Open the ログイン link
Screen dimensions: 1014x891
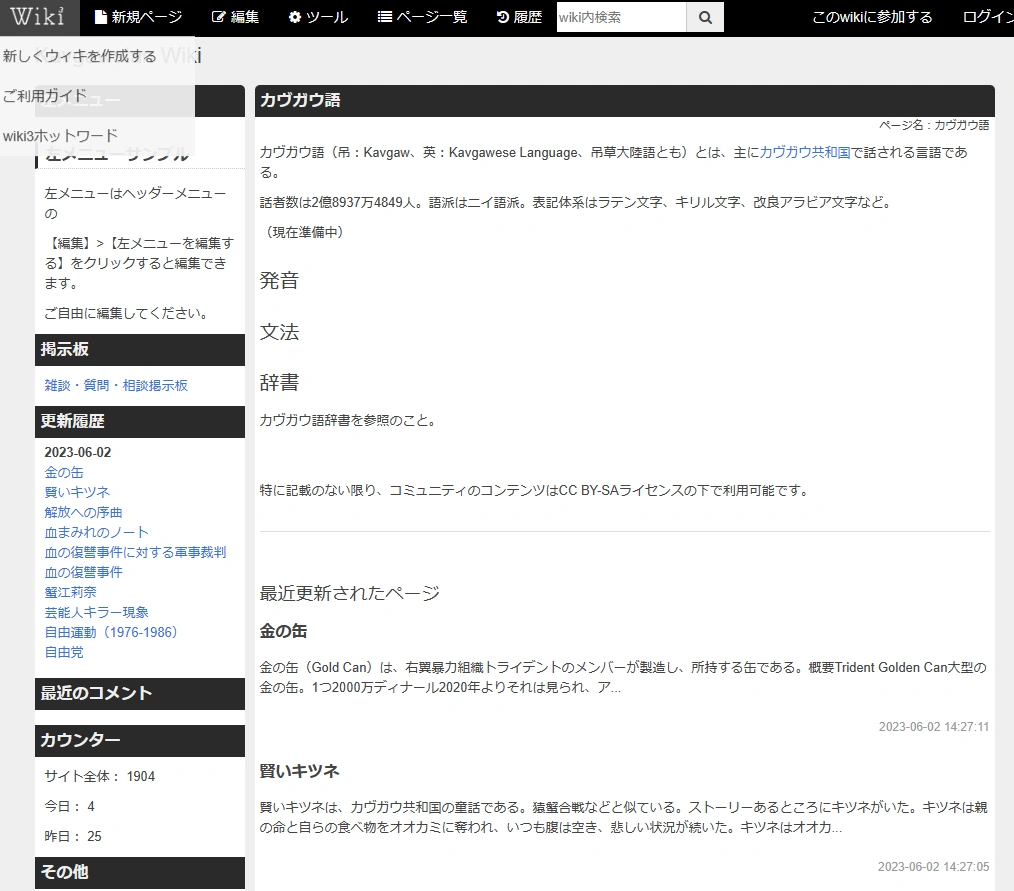pos(988,17)
